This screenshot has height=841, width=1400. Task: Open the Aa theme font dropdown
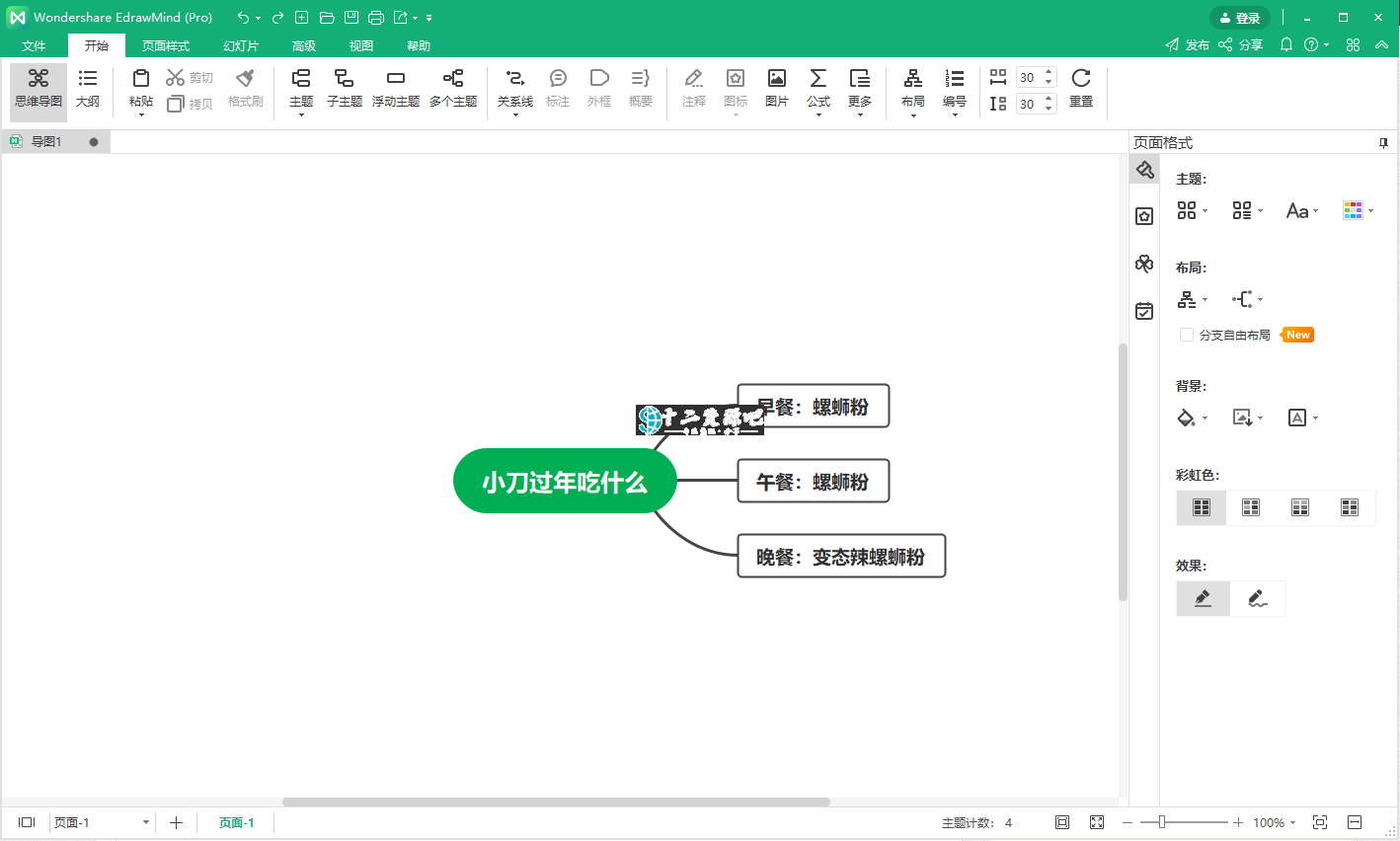pyautogui.click(x=1302, y=210)
